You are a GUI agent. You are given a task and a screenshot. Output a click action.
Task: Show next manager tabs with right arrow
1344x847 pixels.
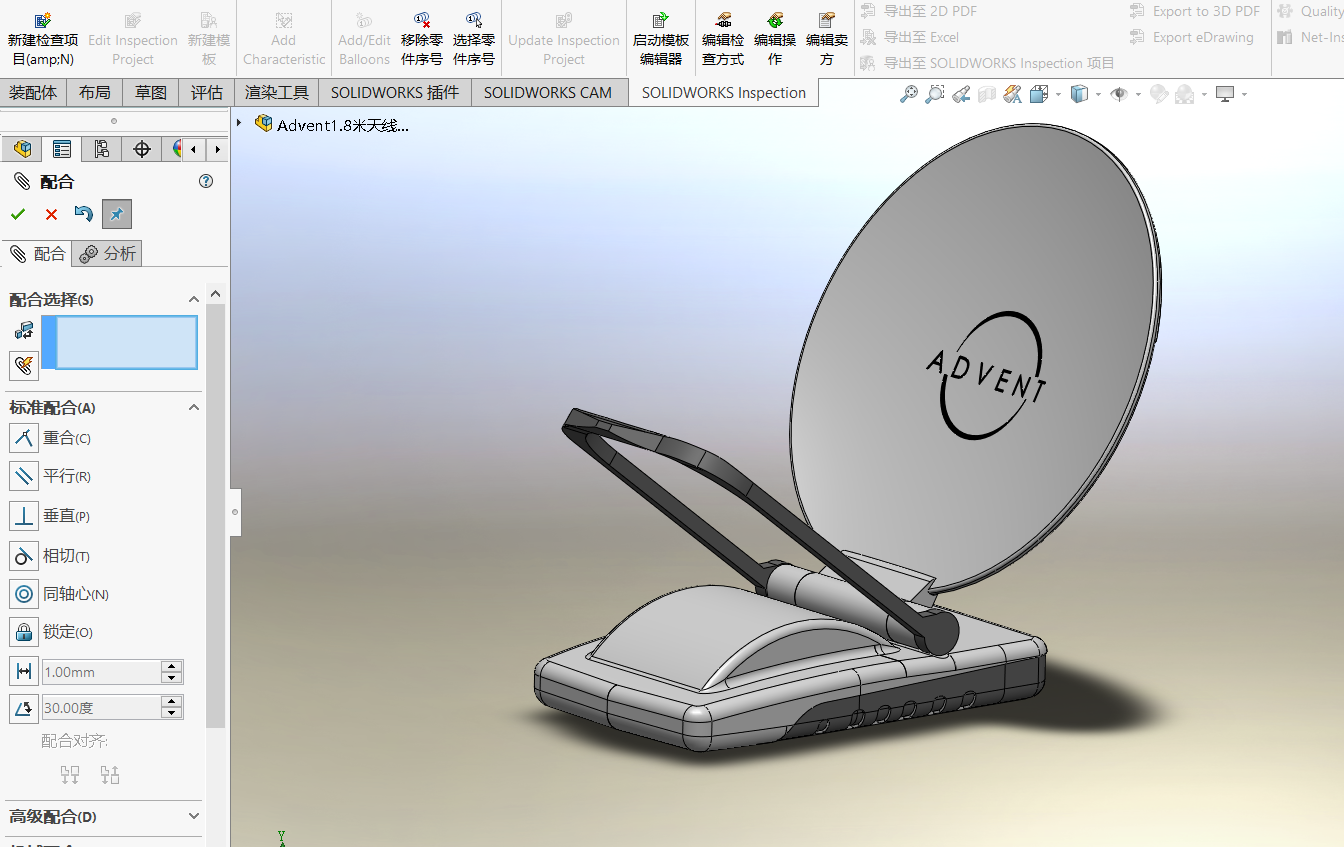point(217,149)
